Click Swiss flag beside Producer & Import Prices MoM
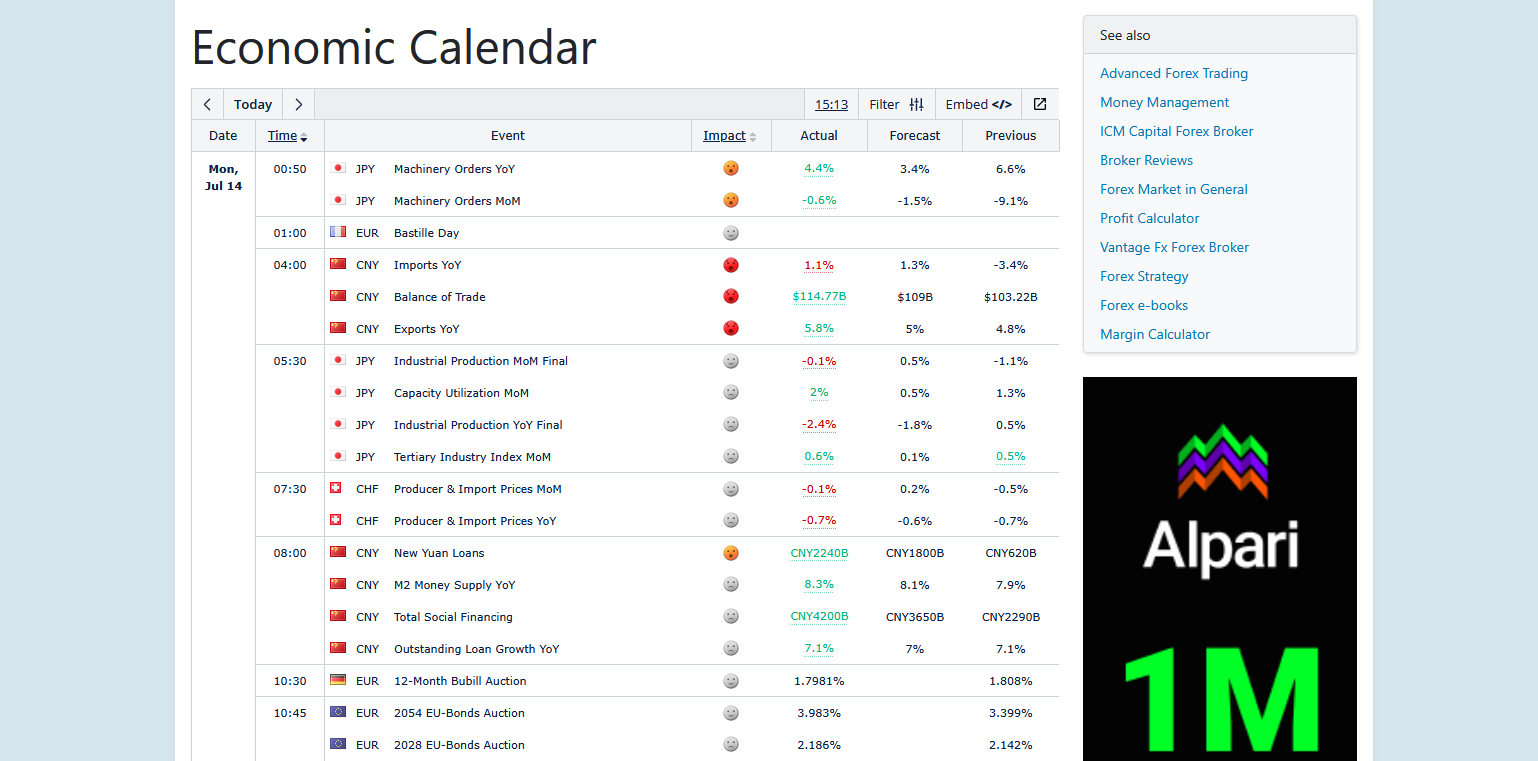1538x761 pixels. click(x=336, y=488)
